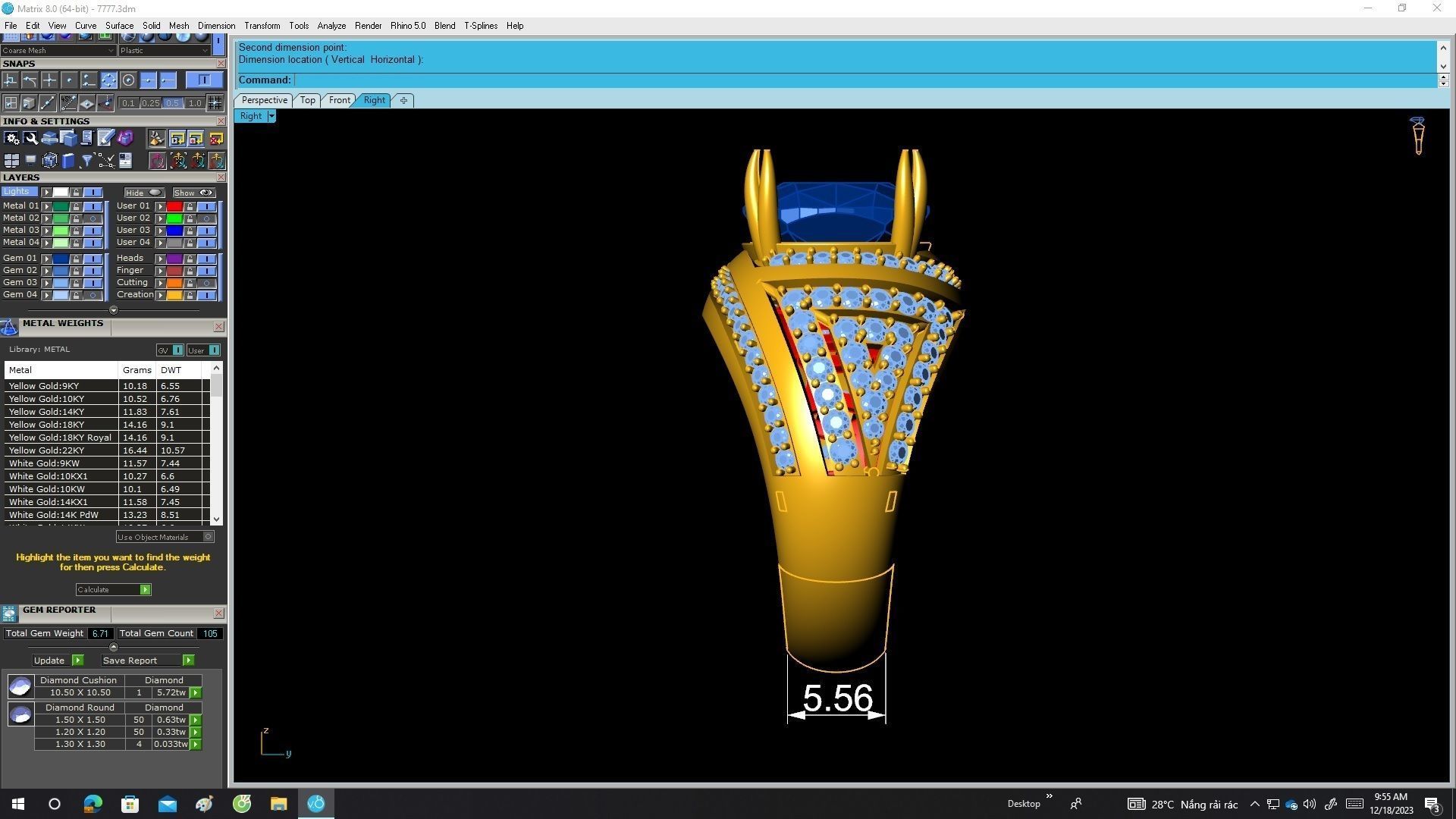
Task: Enable the circle center snap icon
Action: point(128,80)
